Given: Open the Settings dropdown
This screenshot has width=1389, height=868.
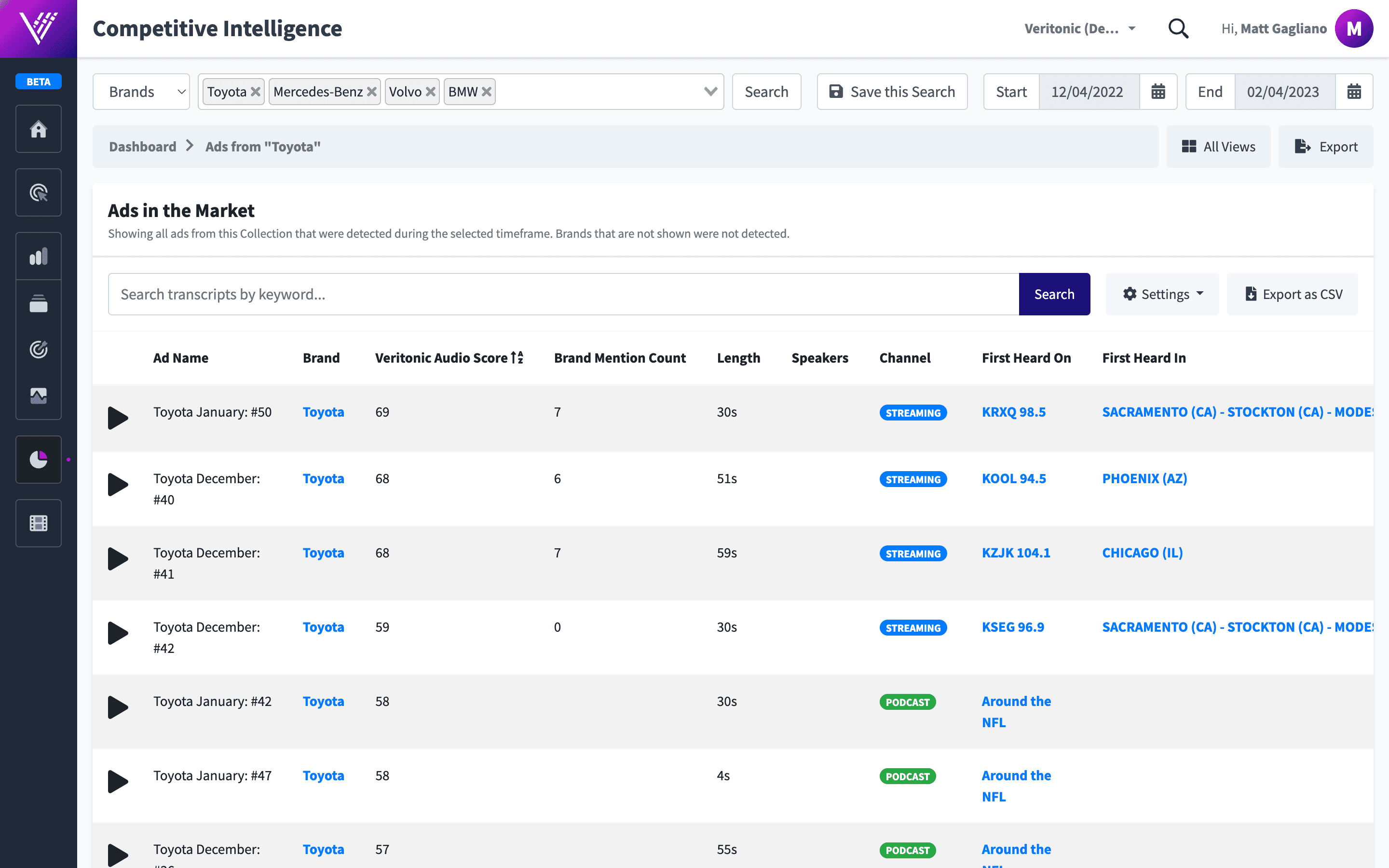Looking at the screenshot, I should (x=1162, y=294).
